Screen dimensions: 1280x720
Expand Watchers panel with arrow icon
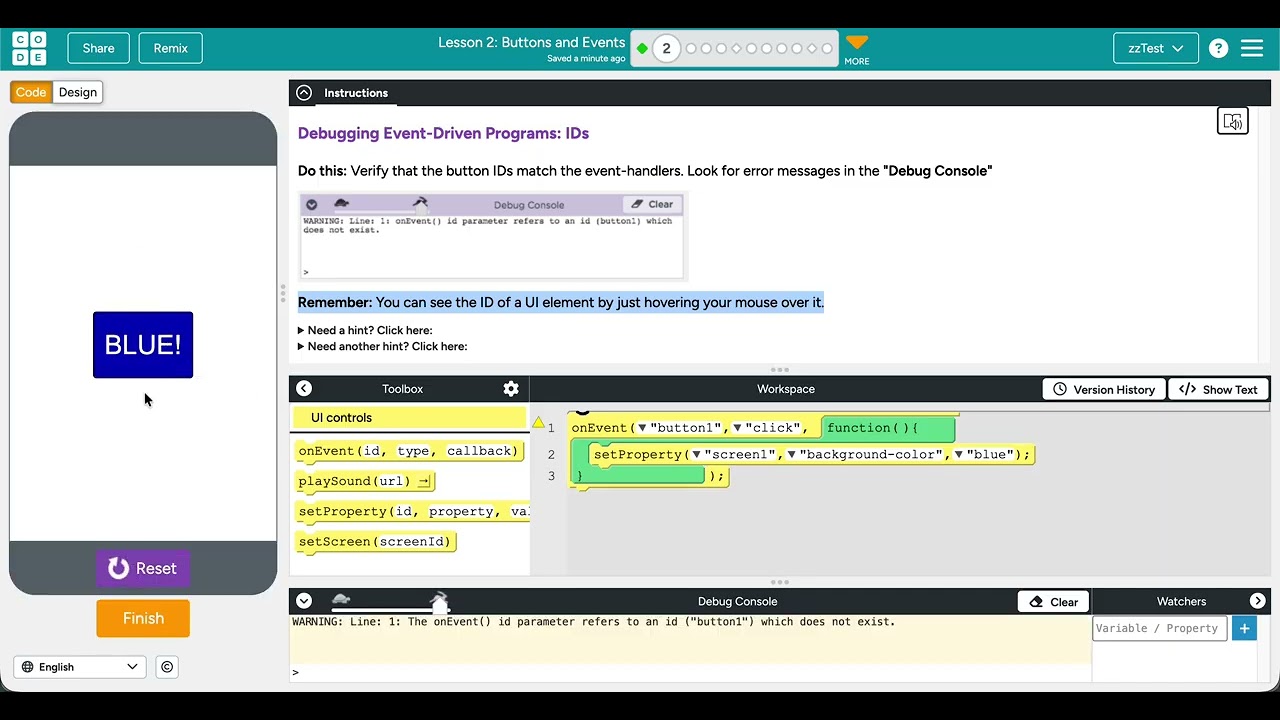(1258, 601)
